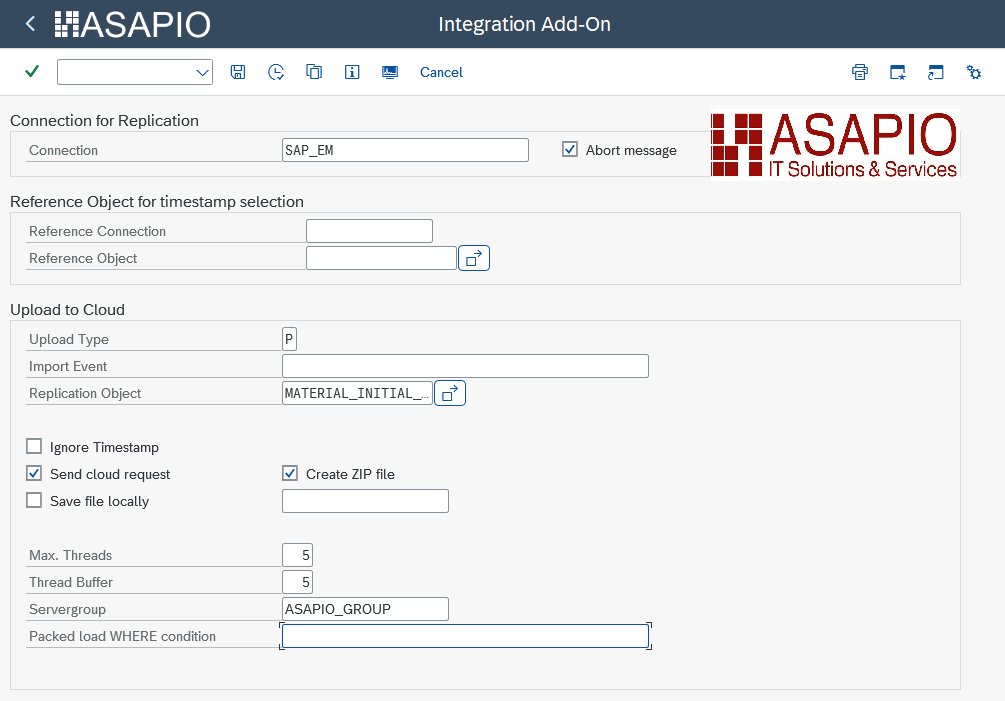Click the Replication Object field MATERIAL_INITIAL
1005x701 pixels.
[x=357, y=393]
